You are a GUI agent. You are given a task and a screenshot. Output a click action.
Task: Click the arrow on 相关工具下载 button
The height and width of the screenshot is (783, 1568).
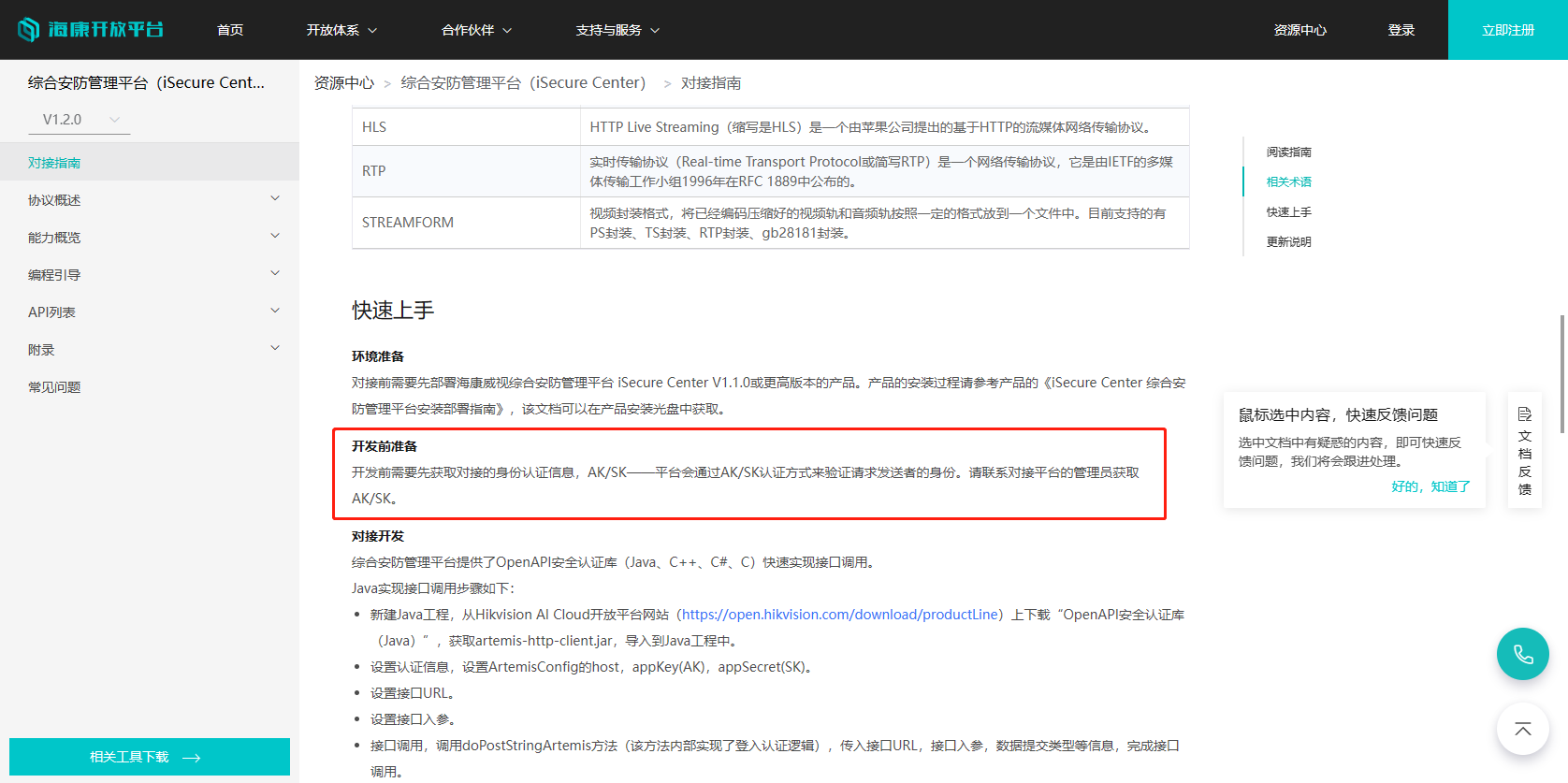[192, 758]
